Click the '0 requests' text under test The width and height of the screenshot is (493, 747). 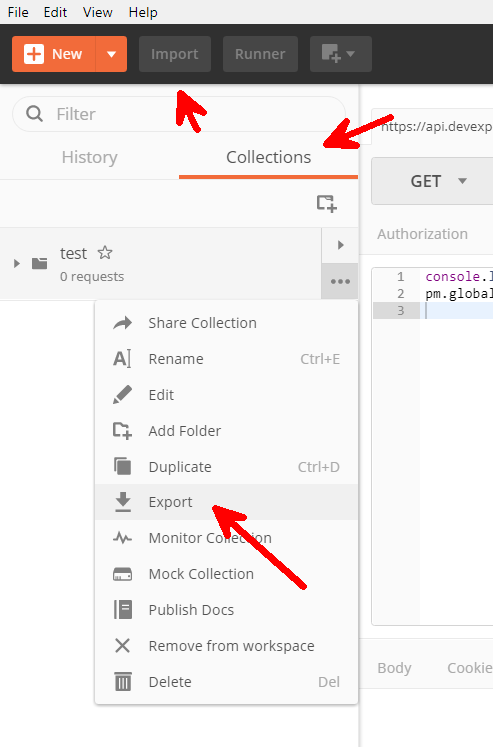coord(92,276)
